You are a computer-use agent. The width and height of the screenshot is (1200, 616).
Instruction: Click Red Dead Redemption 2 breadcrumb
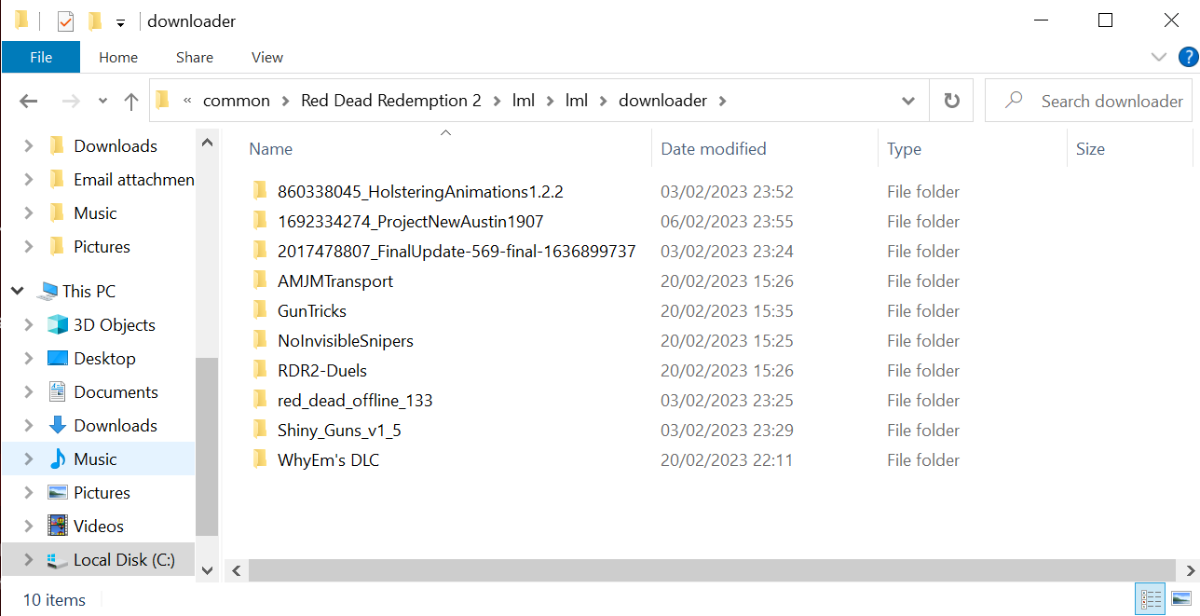391,101
